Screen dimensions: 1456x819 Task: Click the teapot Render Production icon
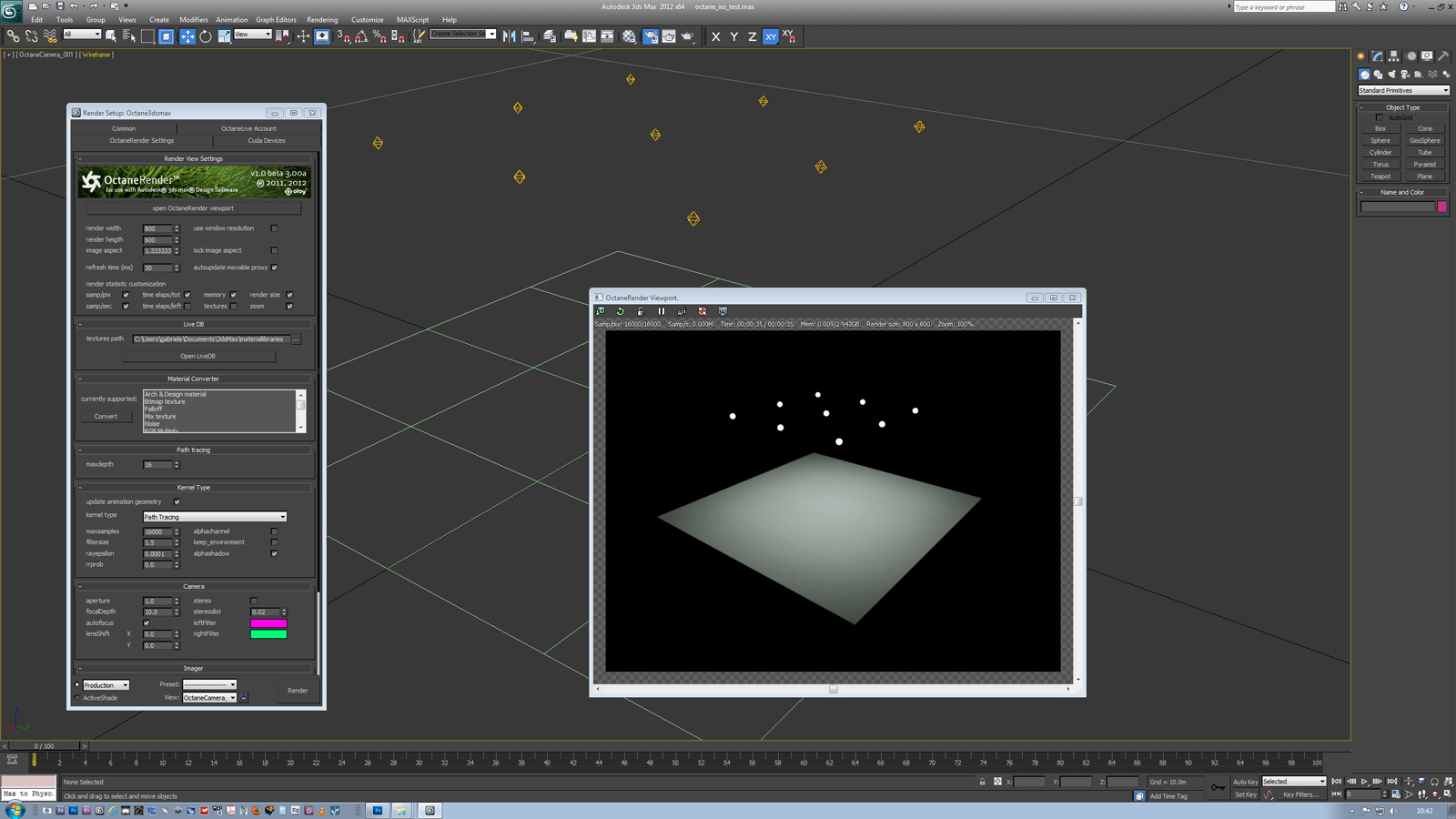[x=688, y=36]
